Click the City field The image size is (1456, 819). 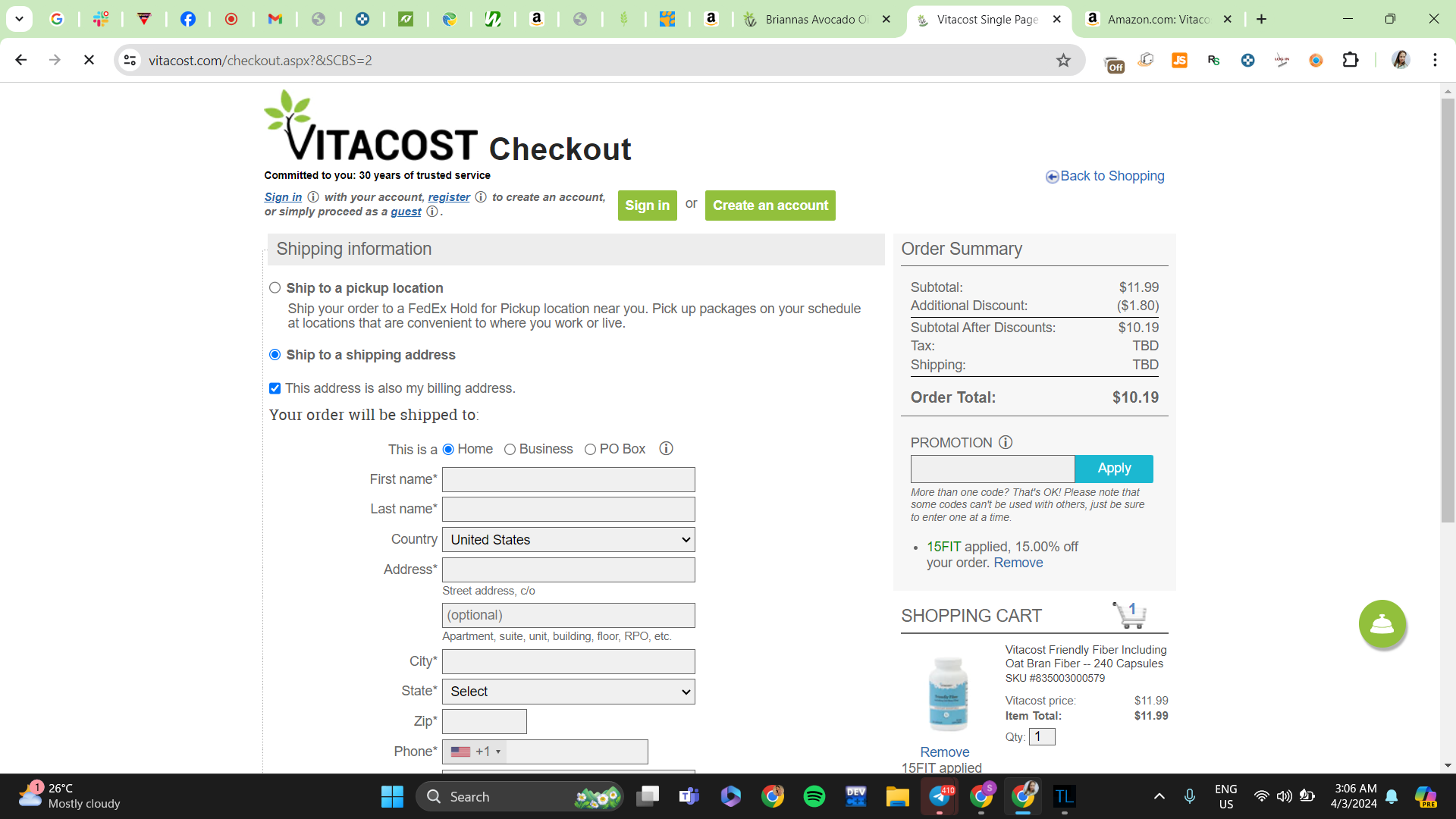(x=569, y=661)
